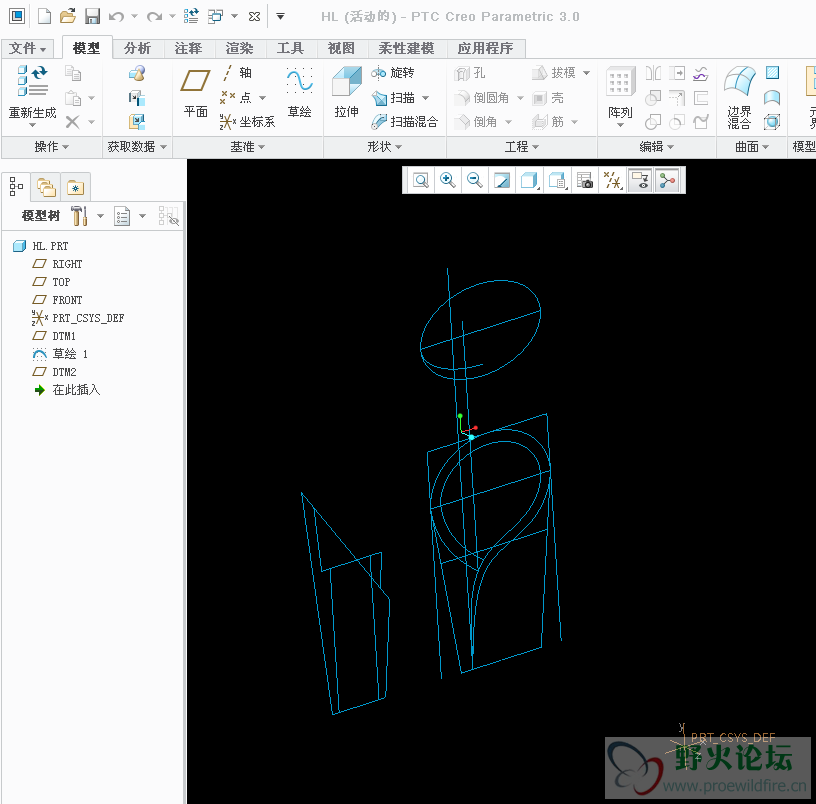
Task: Click the Refit view icon
Action: pyautogui.click(x=420, y=181)
